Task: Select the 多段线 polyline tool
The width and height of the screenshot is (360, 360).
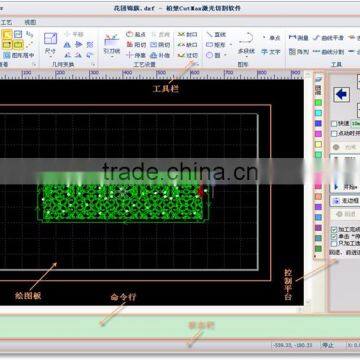Action: pyautogui.click(x=246, y=43)
